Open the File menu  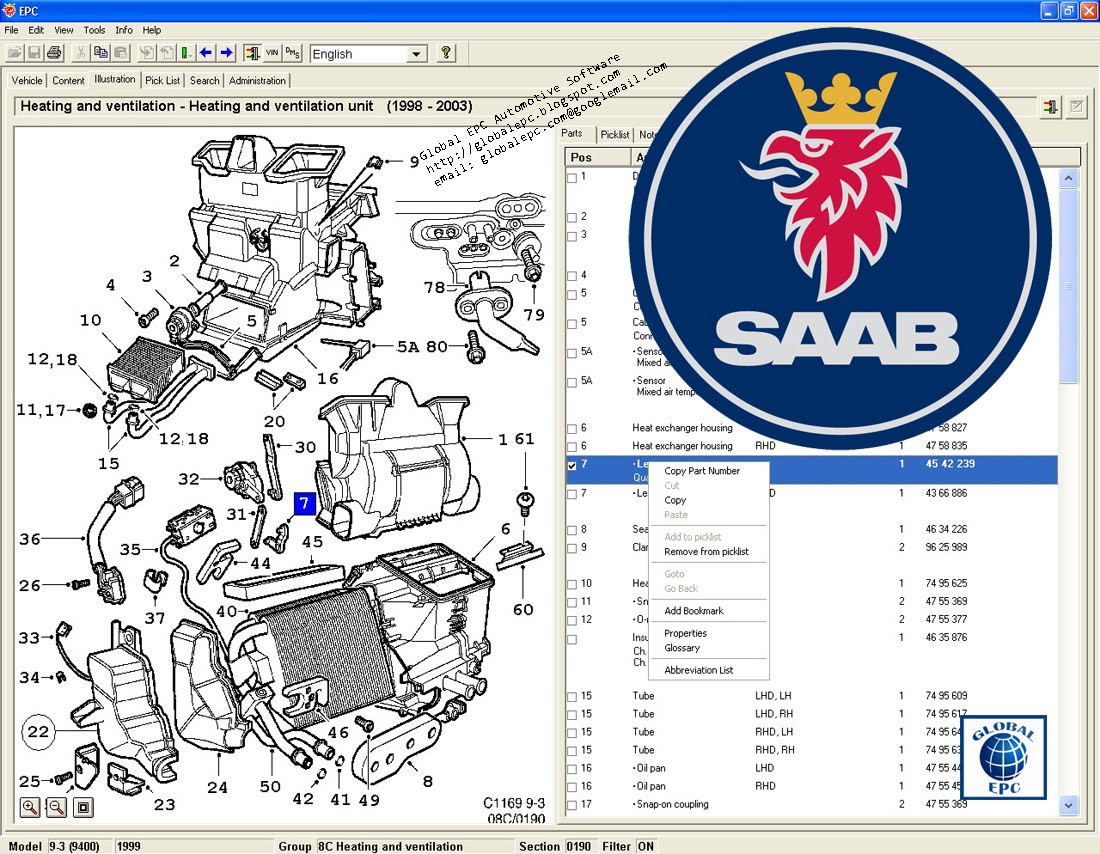tap(11, 30)
